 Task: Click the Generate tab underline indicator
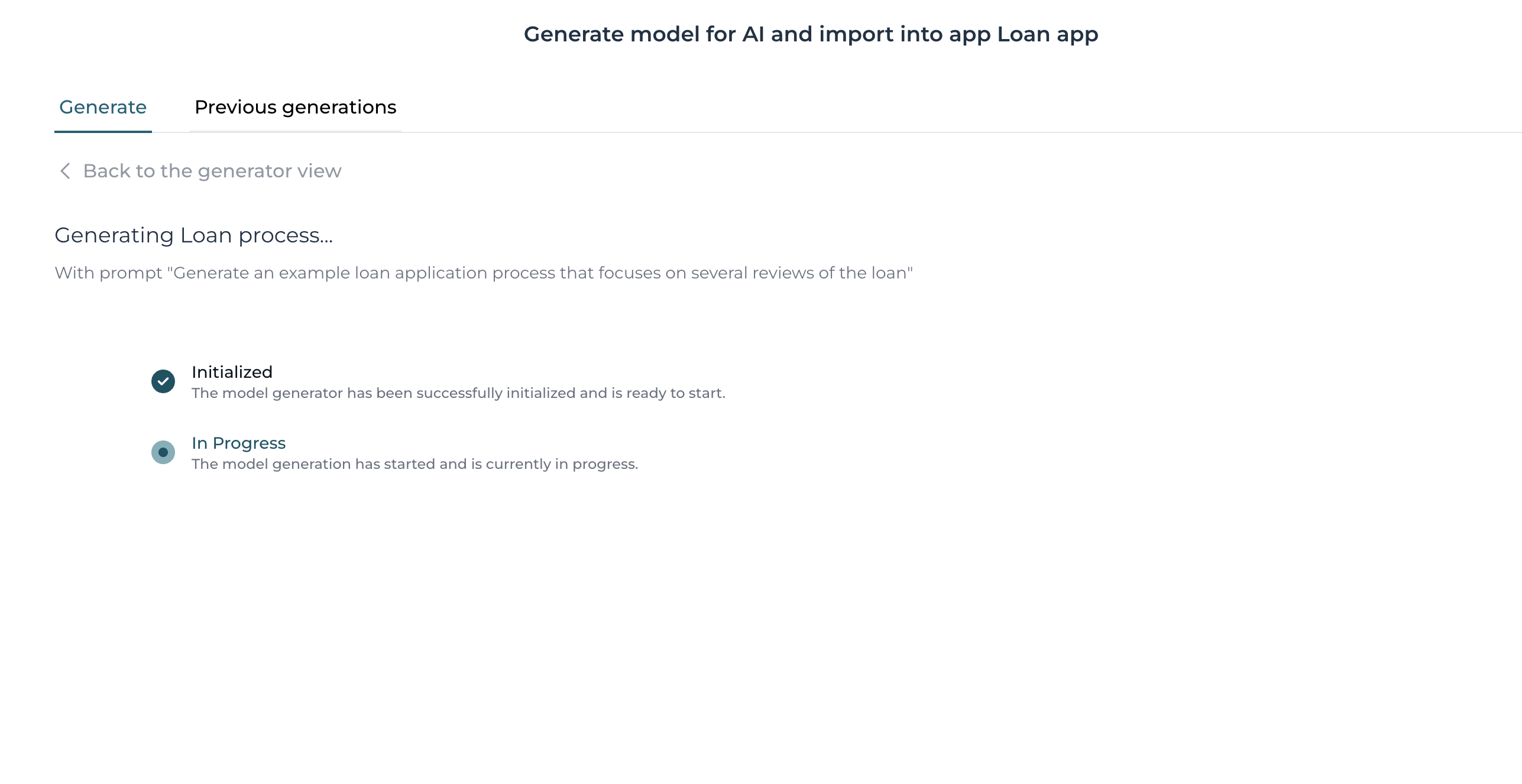(x=103, y=130)
